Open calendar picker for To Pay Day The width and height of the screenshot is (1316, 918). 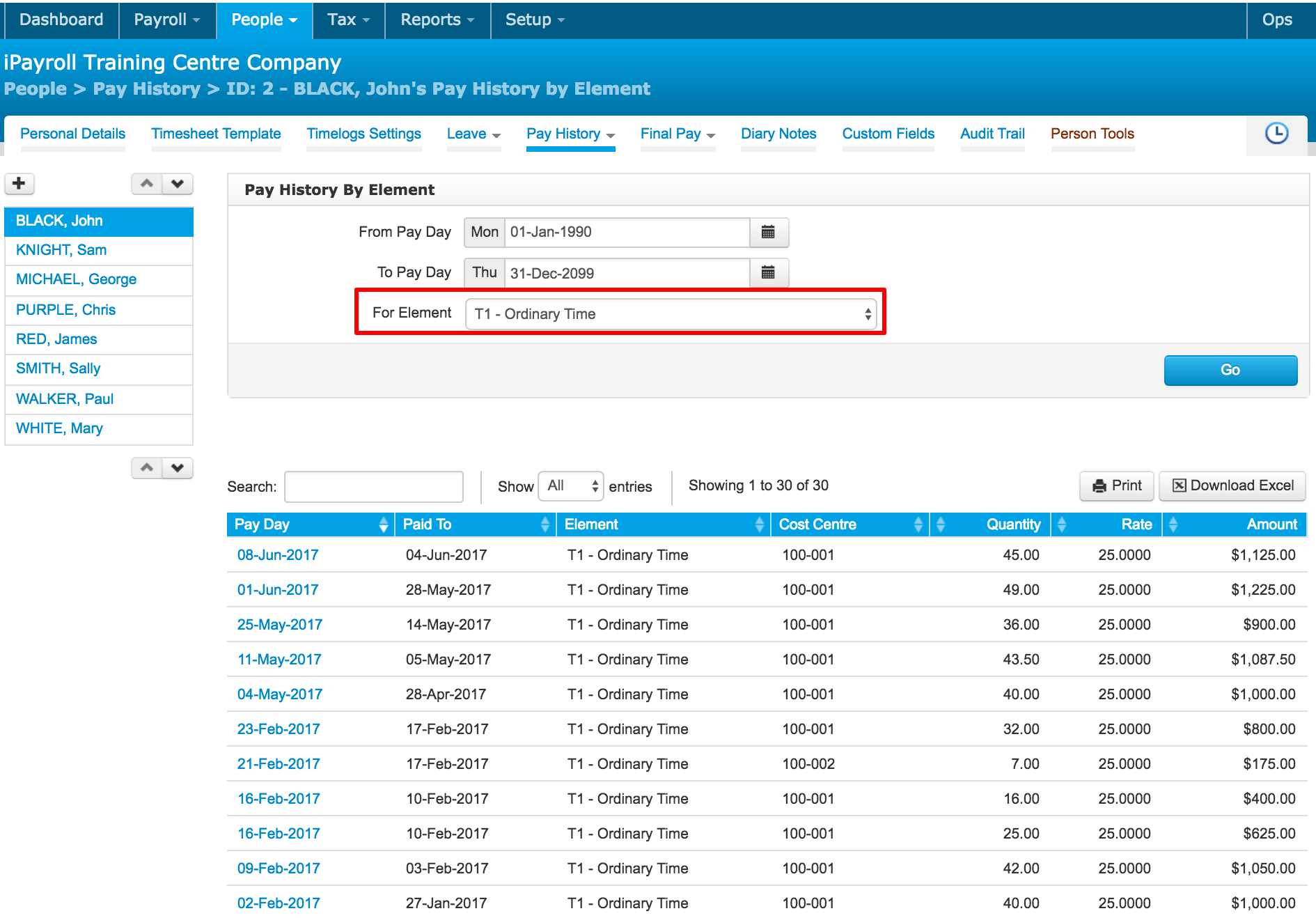click(769, 272)
